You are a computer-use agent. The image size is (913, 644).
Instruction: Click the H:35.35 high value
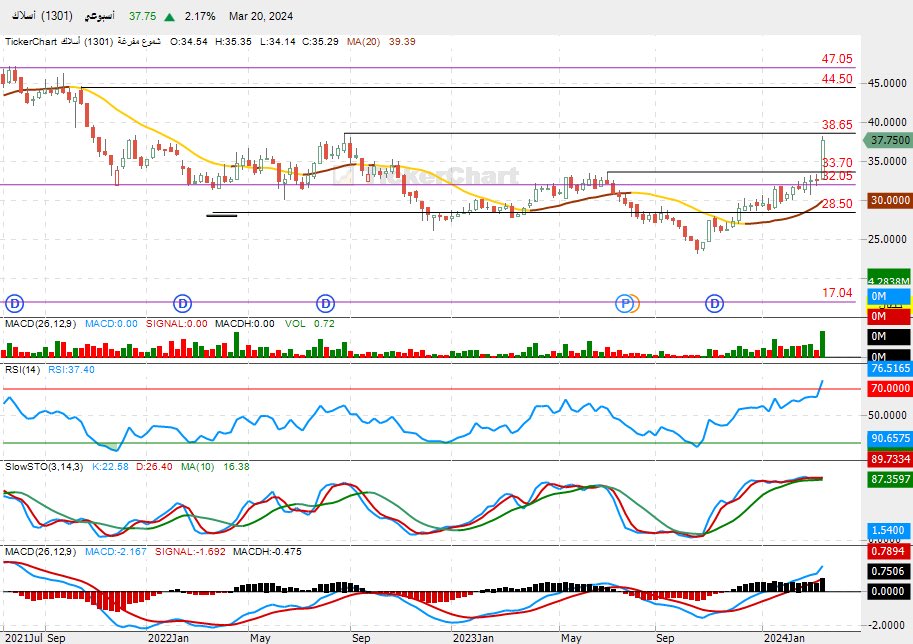coord(233,42)
